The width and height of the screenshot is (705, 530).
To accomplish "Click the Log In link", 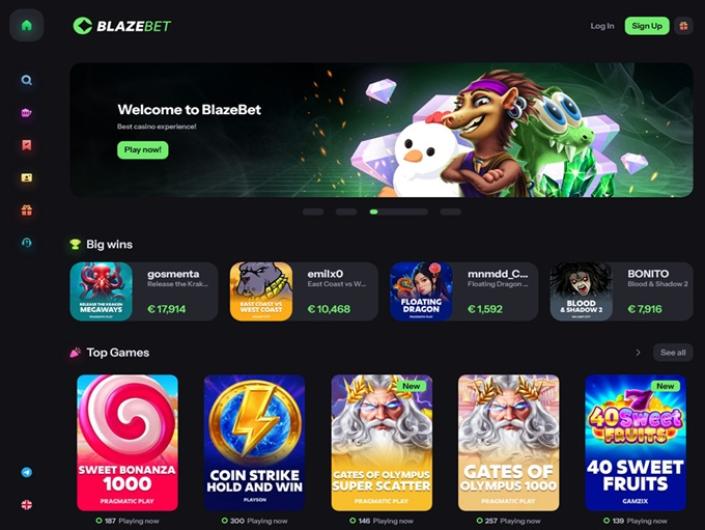I will [602, 26].
